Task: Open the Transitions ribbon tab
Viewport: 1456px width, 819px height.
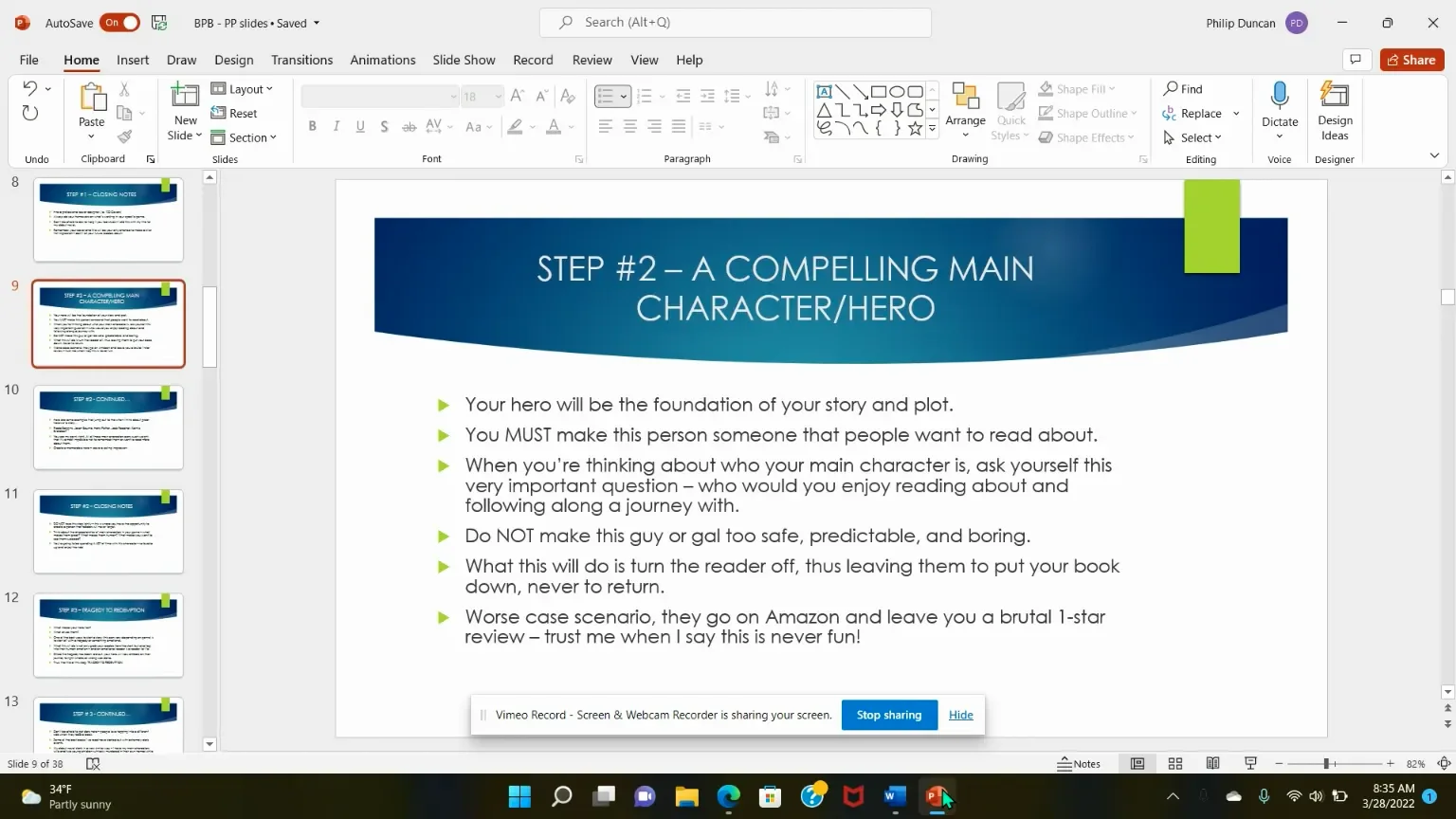Action: coord(301,60)
